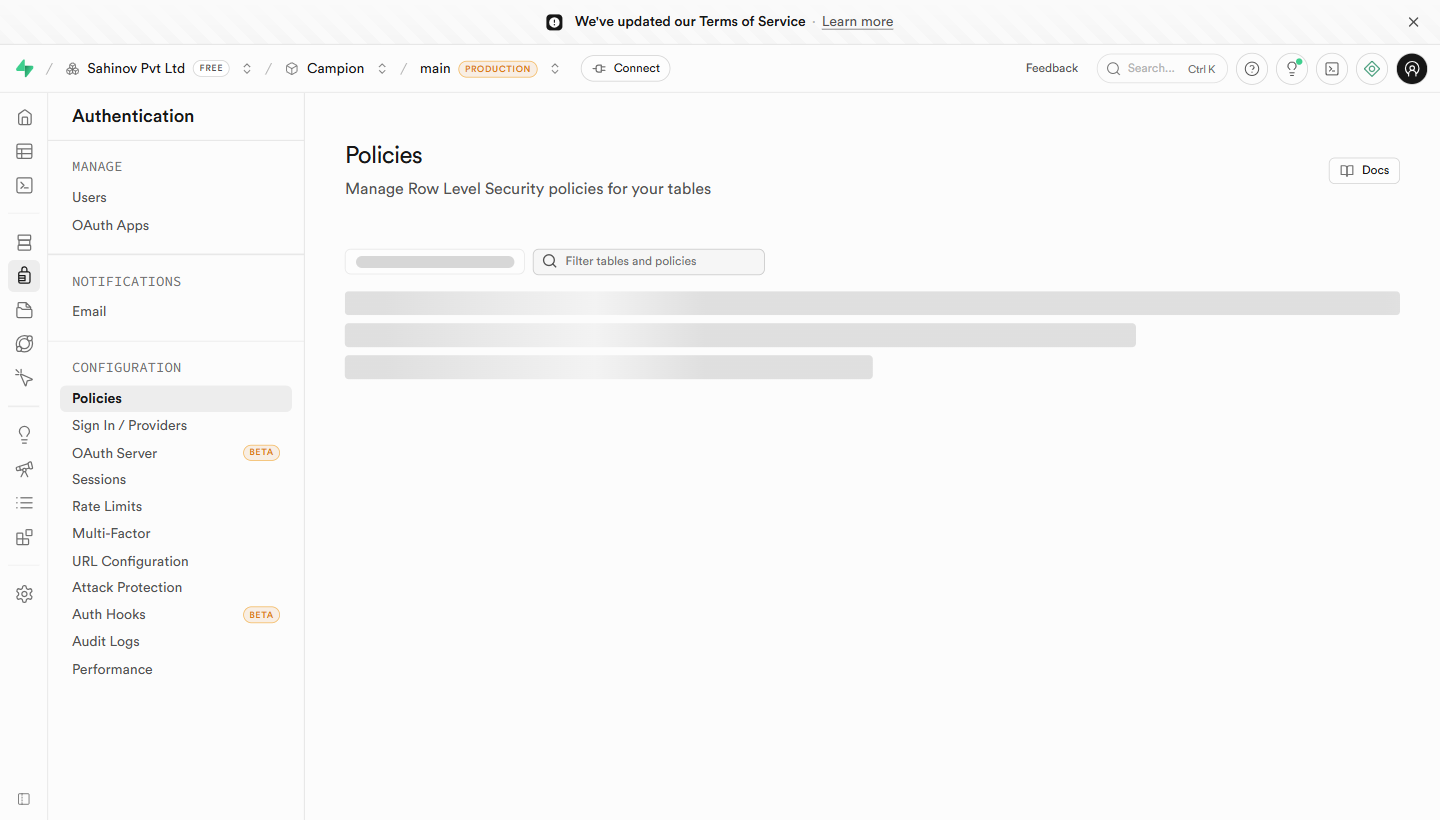Open the AI Assistant diamond icon

coord(1372,69)
